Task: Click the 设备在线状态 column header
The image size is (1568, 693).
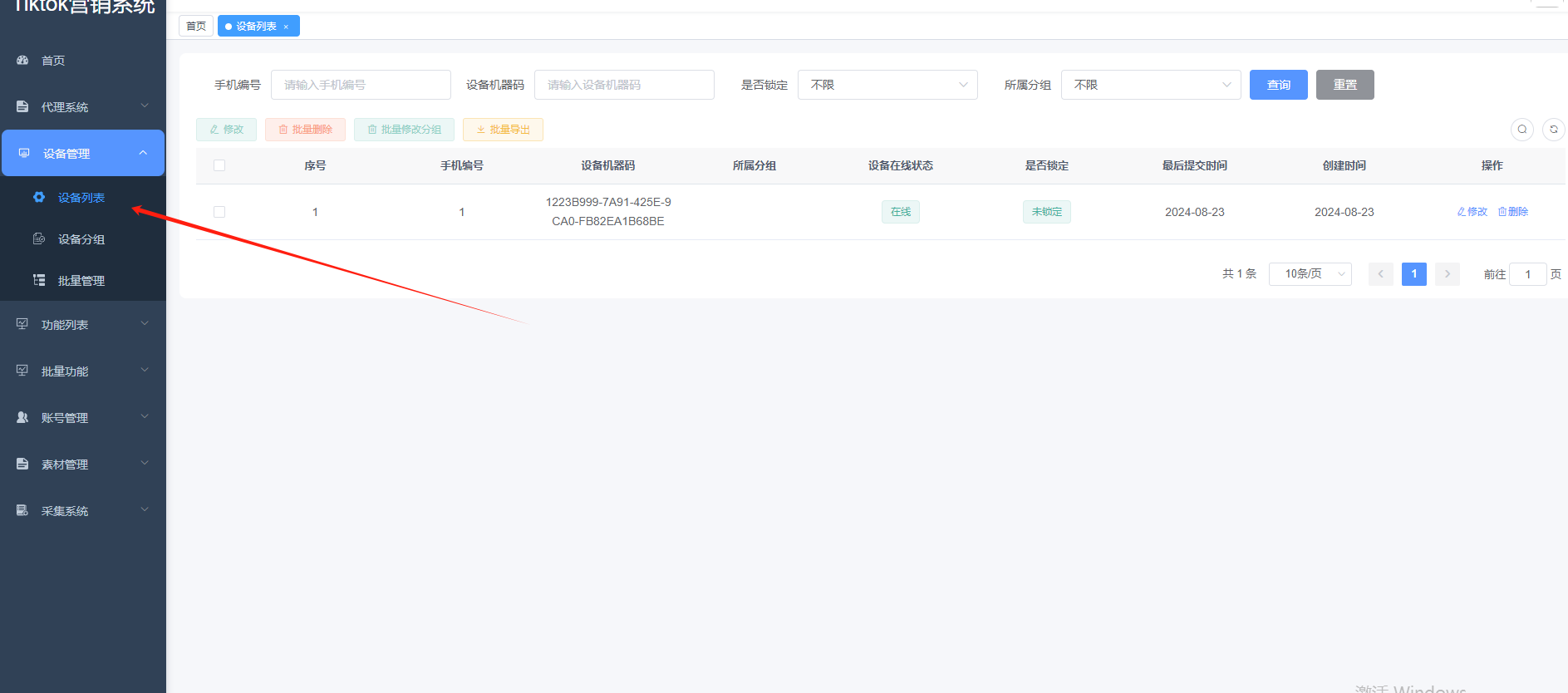Action: click(x=901, y=165)
